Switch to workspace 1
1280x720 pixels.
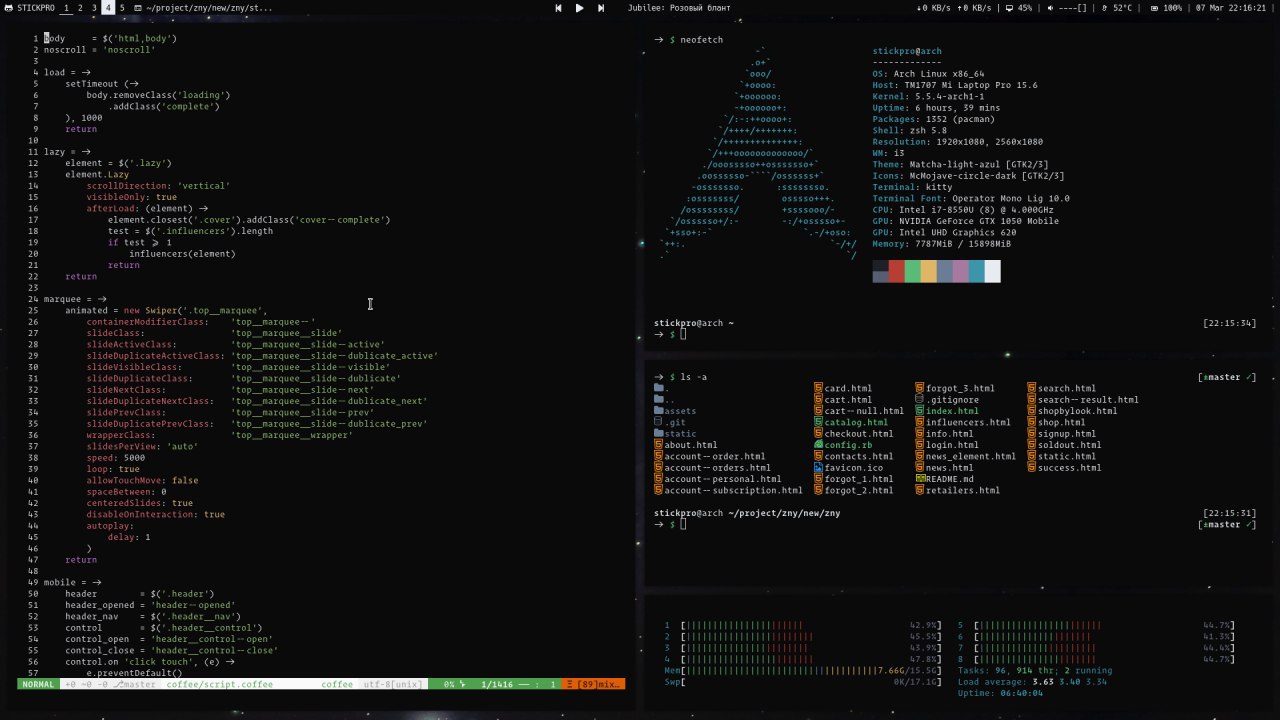pos(67,8)
